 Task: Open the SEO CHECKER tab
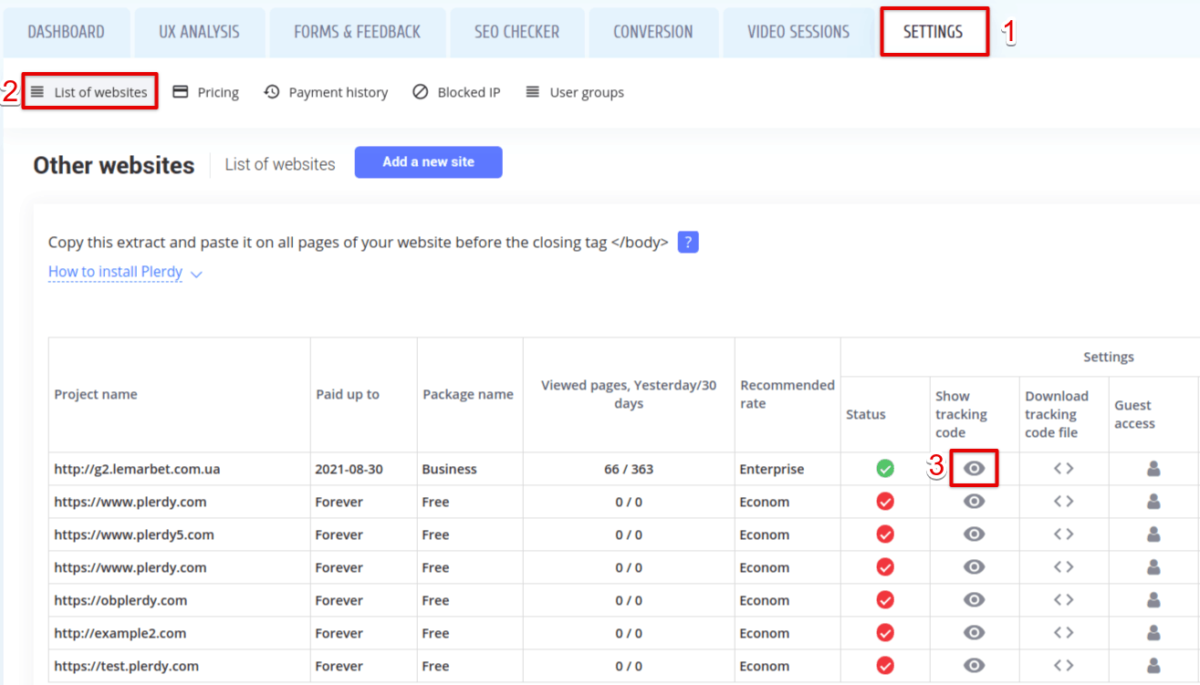pyautogui.click(x=517, y=31)
